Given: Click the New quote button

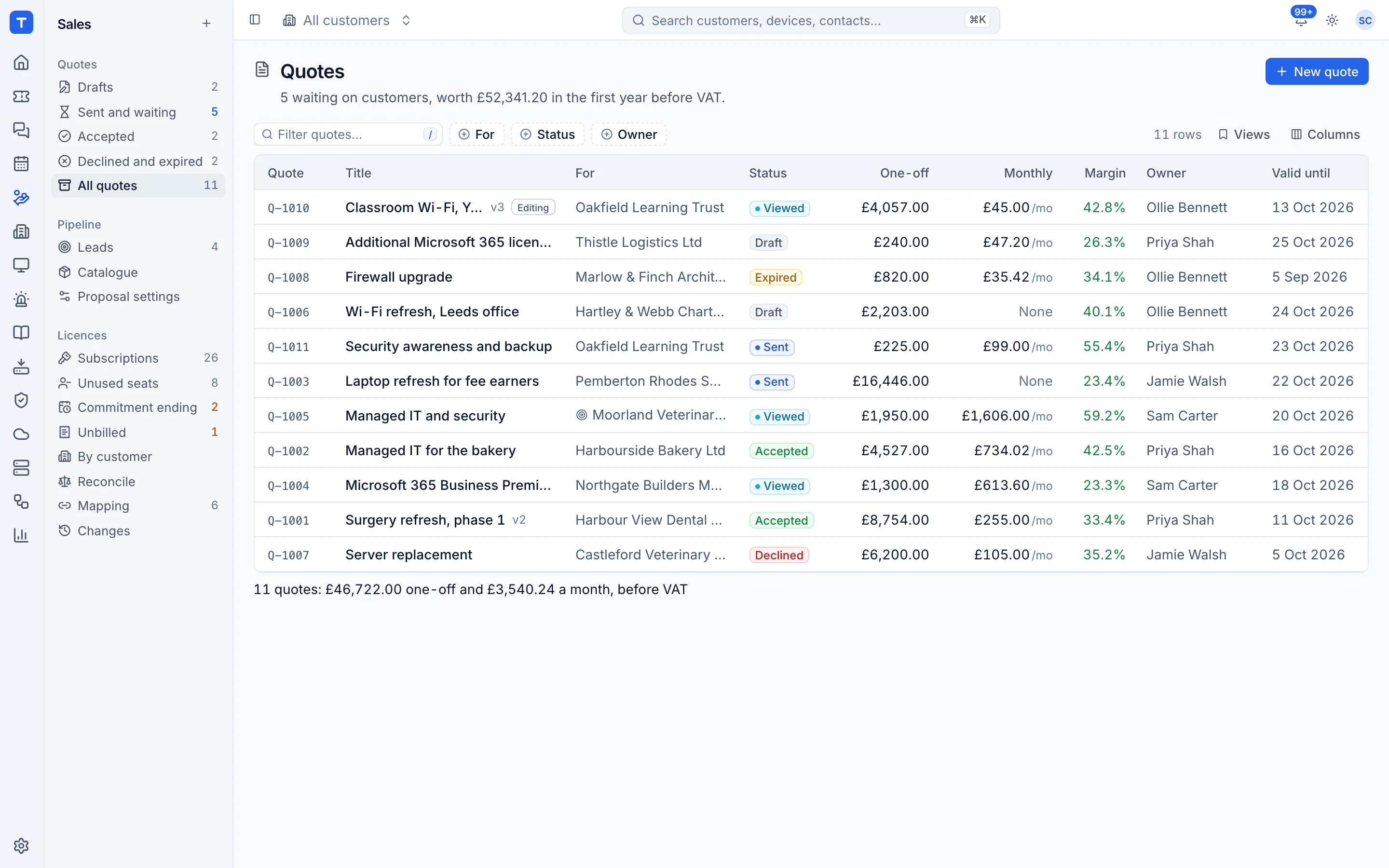Looking at the screenshot, I should click(1317, 72).
